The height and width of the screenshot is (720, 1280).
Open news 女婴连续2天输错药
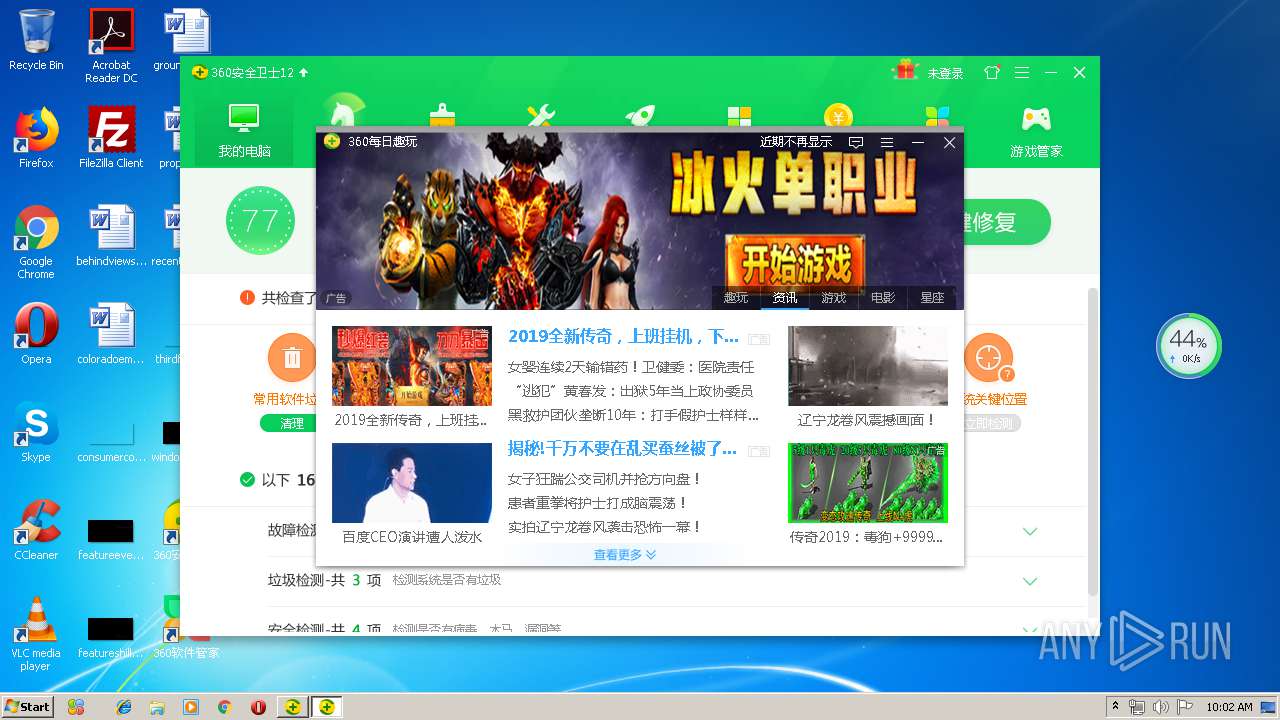point(631,367)
